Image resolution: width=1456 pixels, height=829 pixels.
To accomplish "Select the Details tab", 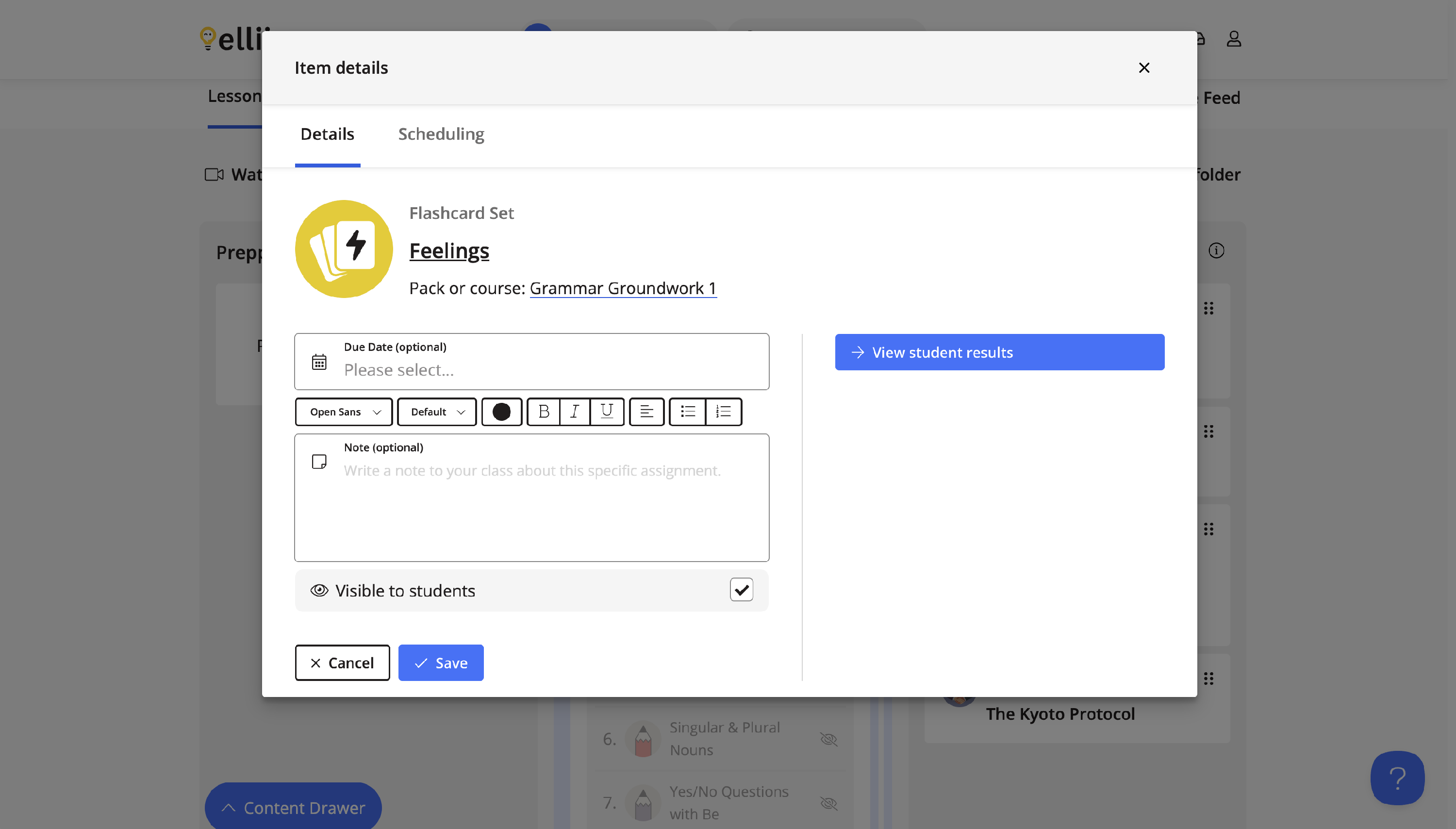I will pyautogui.click(x=327, y=134).
